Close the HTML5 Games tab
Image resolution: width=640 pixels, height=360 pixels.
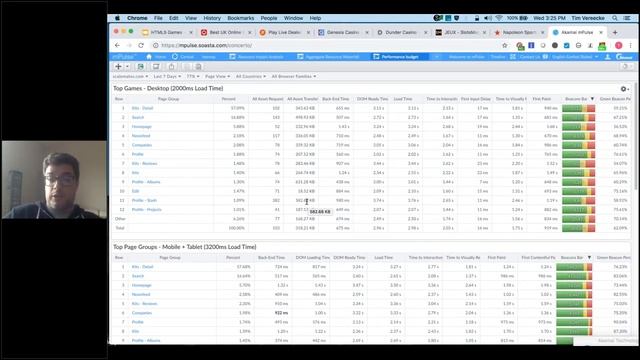click(x=191, y=32)
